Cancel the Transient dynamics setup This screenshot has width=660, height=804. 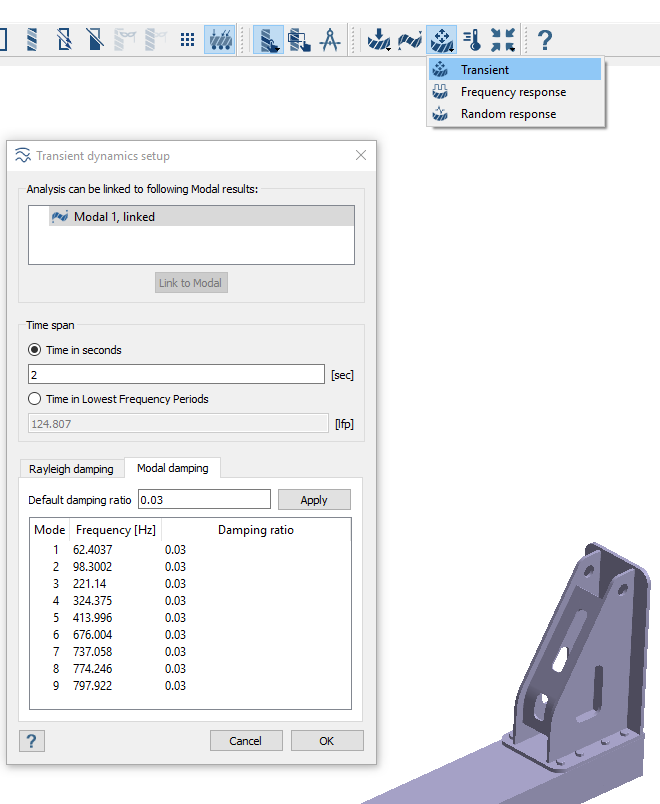pyautogui.click(x=245, y=741)
